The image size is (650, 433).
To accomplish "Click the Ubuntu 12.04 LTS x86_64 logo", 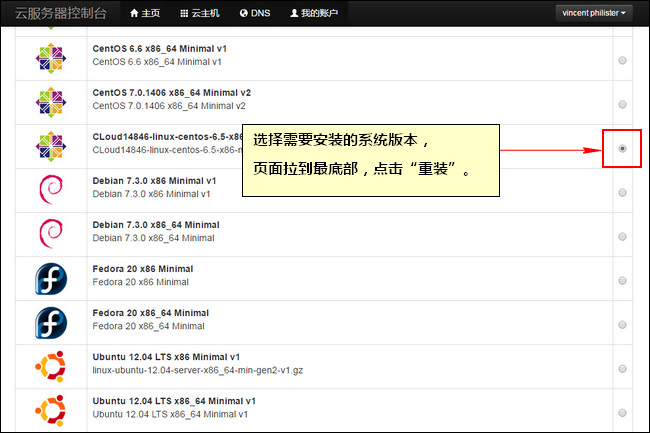I will click(x=51, y=410).
